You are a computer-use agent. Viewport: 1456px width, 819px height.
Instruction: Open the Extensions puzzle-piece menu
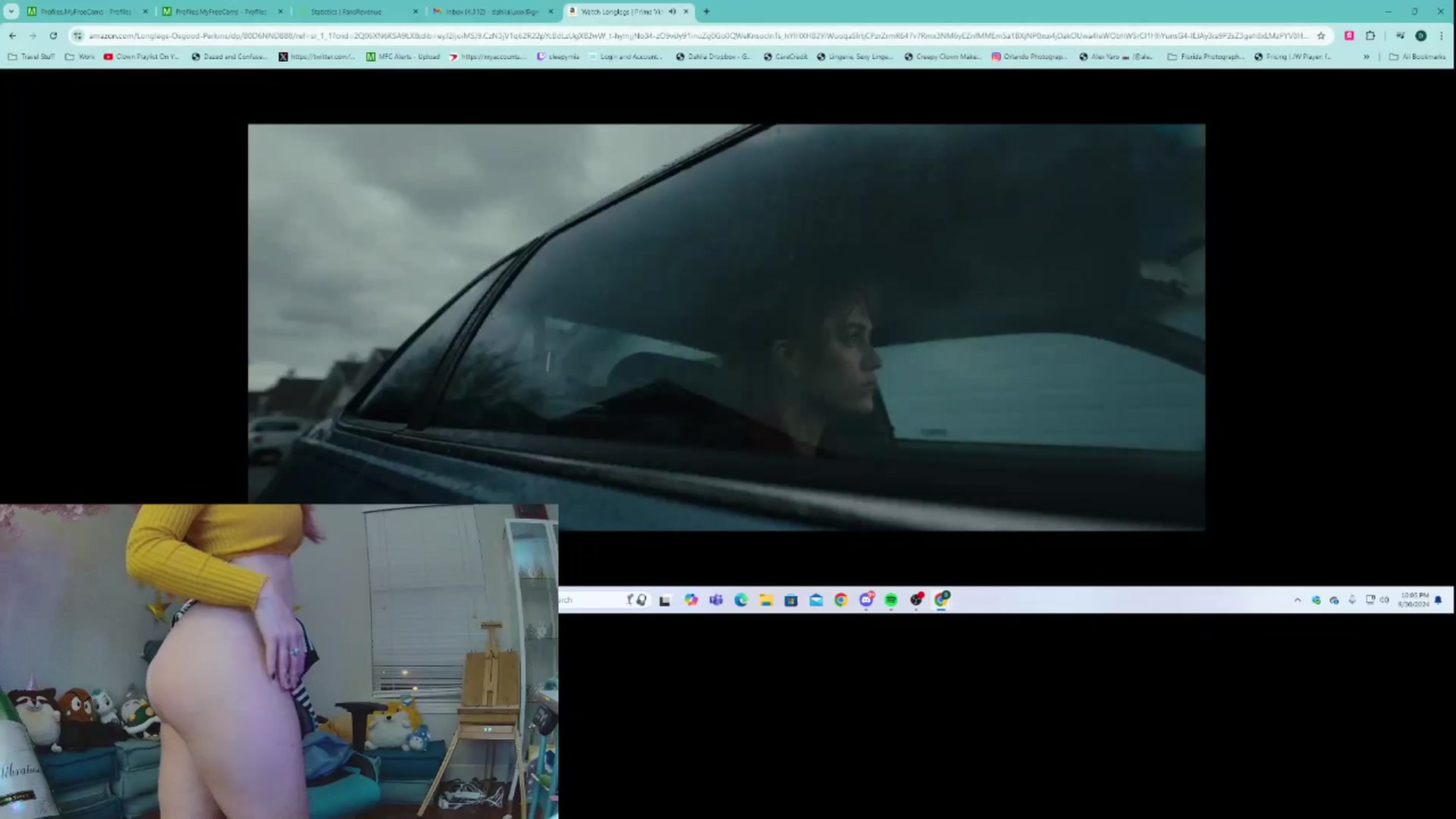(1370, 36)
